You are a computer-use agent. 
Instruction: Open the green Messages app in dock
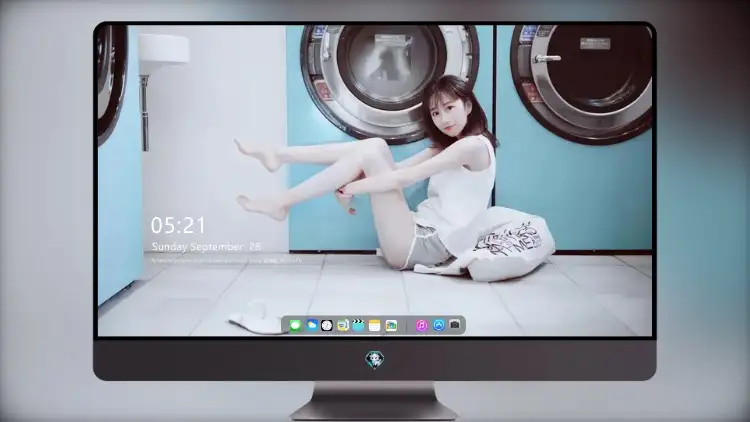(x=295, y=326)
